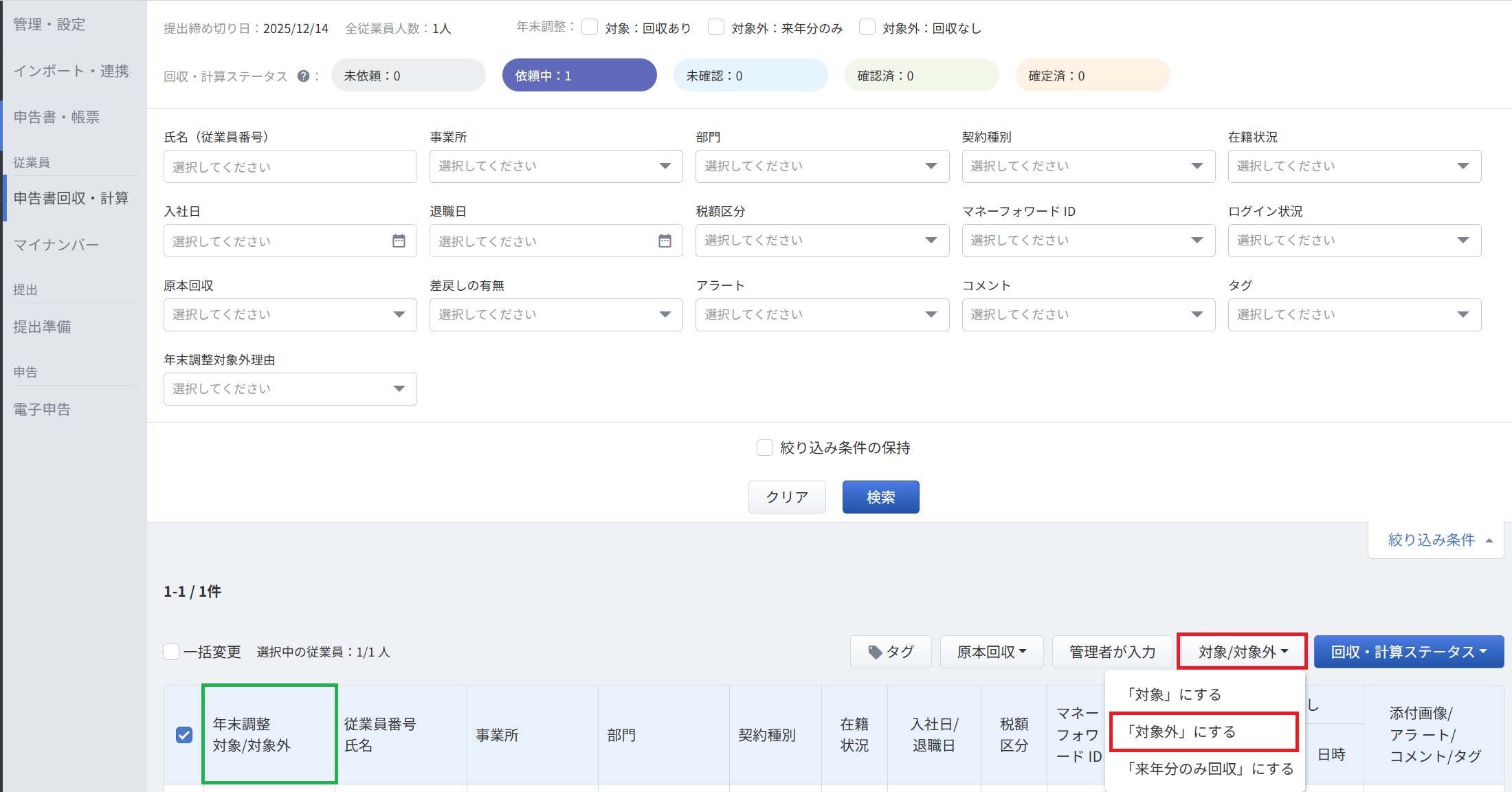Open the 年末調整対象外理由 dropdown
This screenshot has height=792, width=1512.
pyautogui.click(x=289, y=389)
